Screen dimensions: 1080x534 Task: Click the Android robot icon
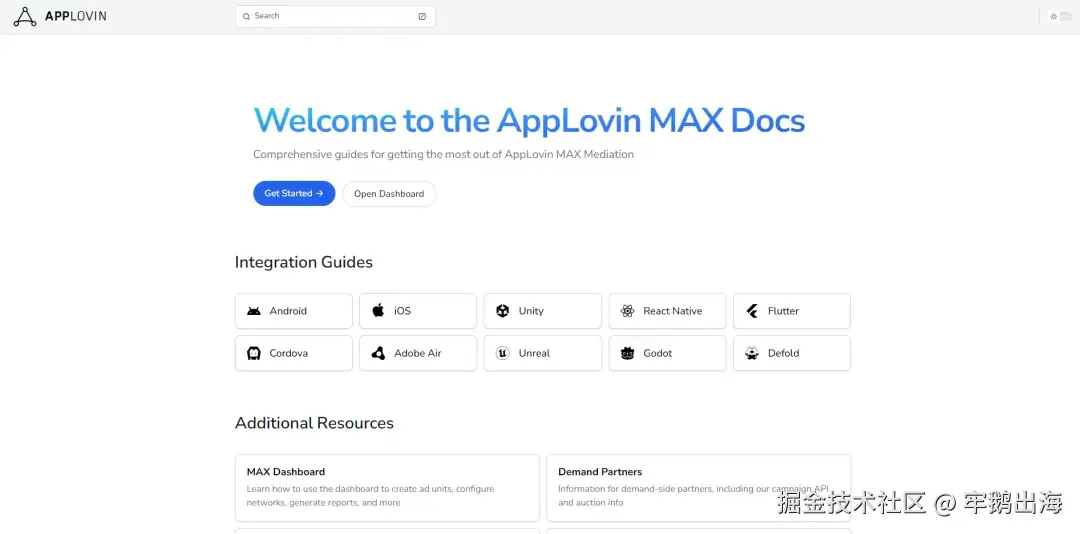coord(253,311)
